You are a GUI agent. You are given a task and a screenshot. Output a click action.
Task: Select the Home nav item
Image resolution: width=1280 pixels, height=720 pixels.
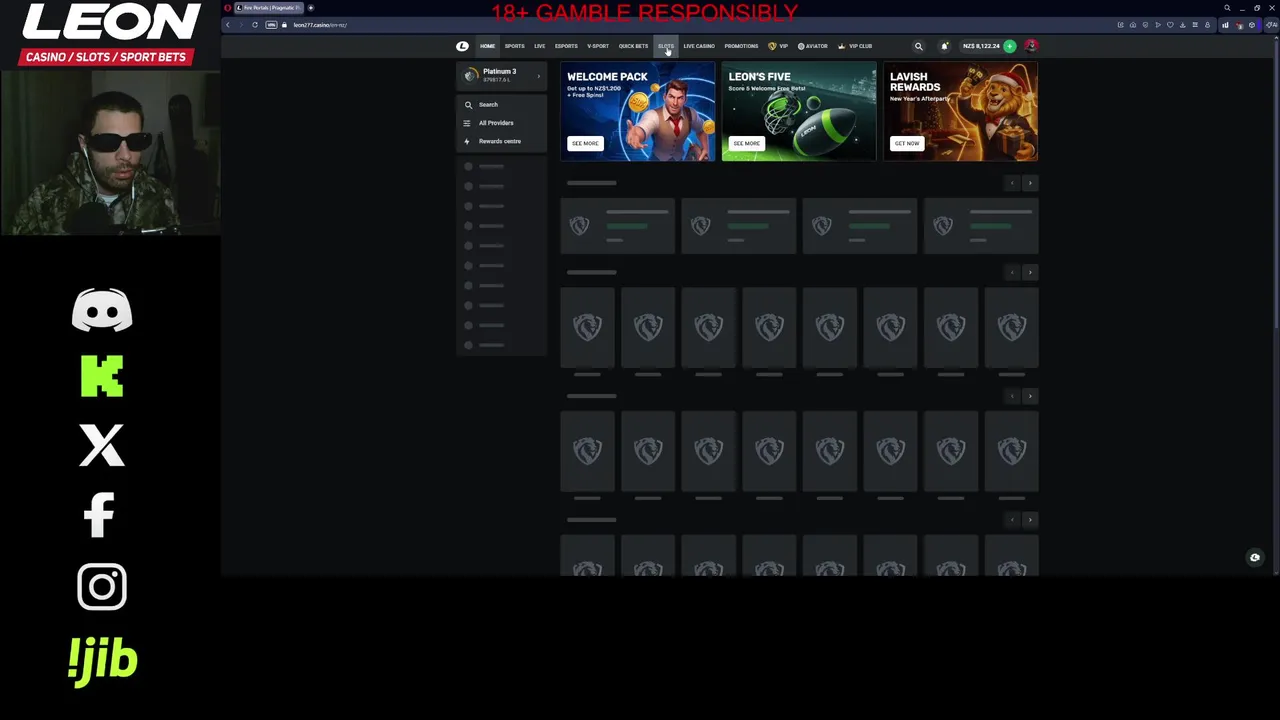tap(487, 46)
